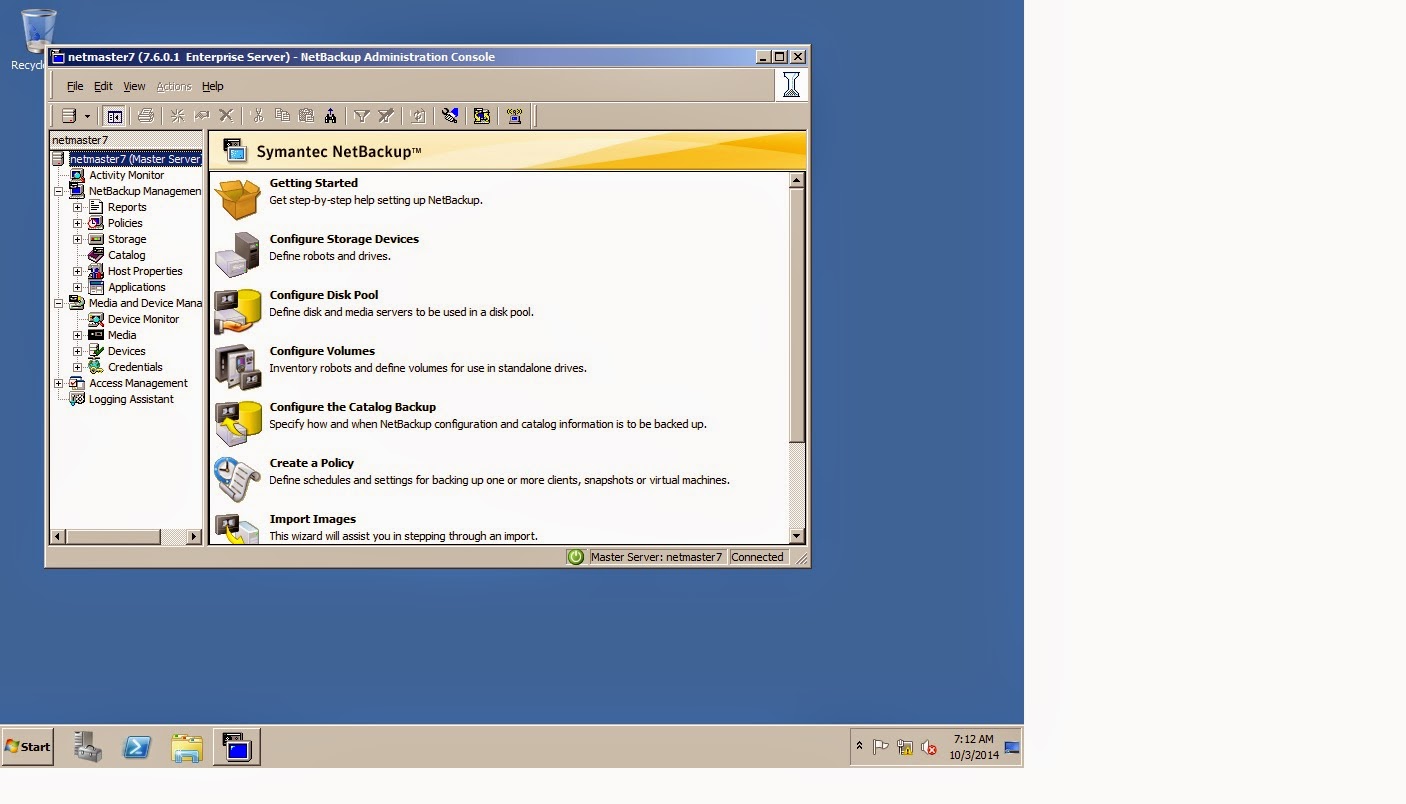The image size is (1406, 804).
Task: Toggle the tree pane view toolbar button
Action: click(x=114, y=115)
